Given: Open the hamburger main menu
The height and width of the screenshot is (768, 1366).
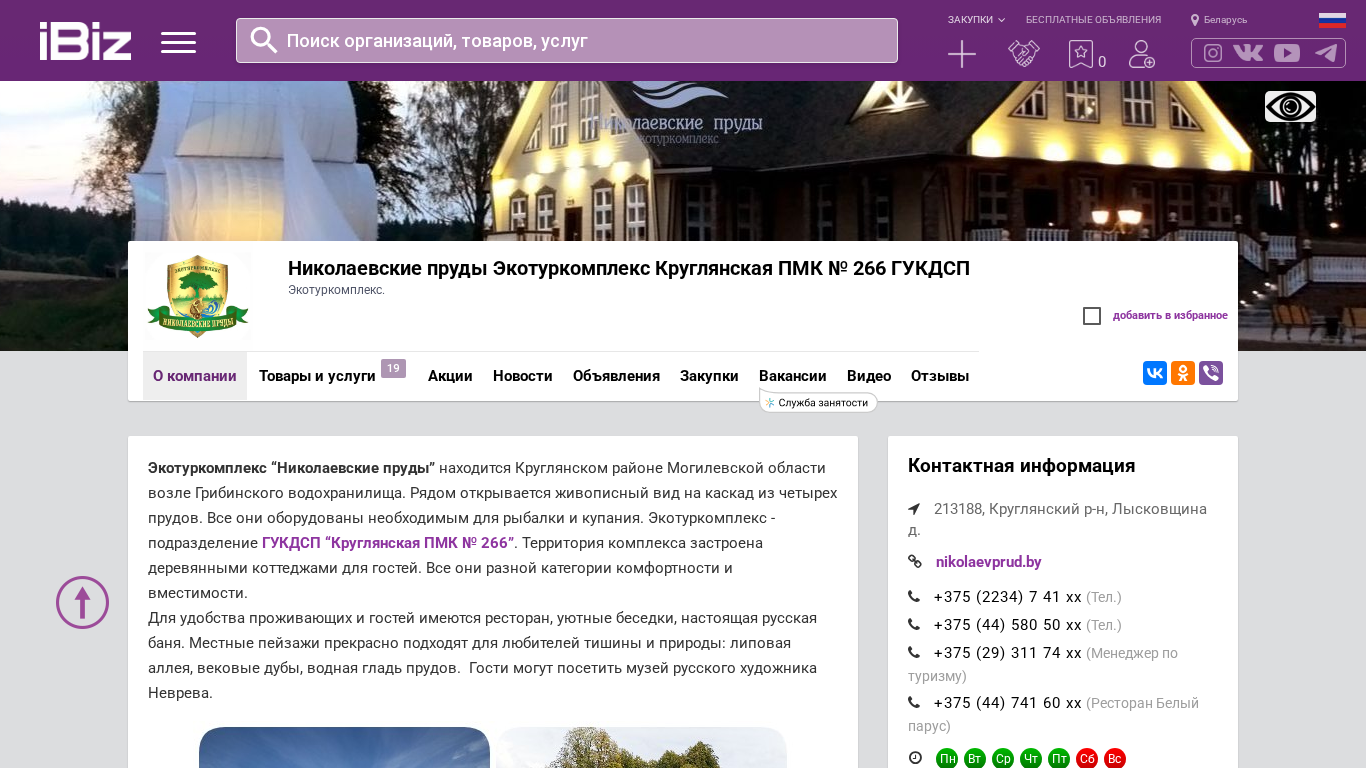Looking at the screenshot, I should (178, 42).
